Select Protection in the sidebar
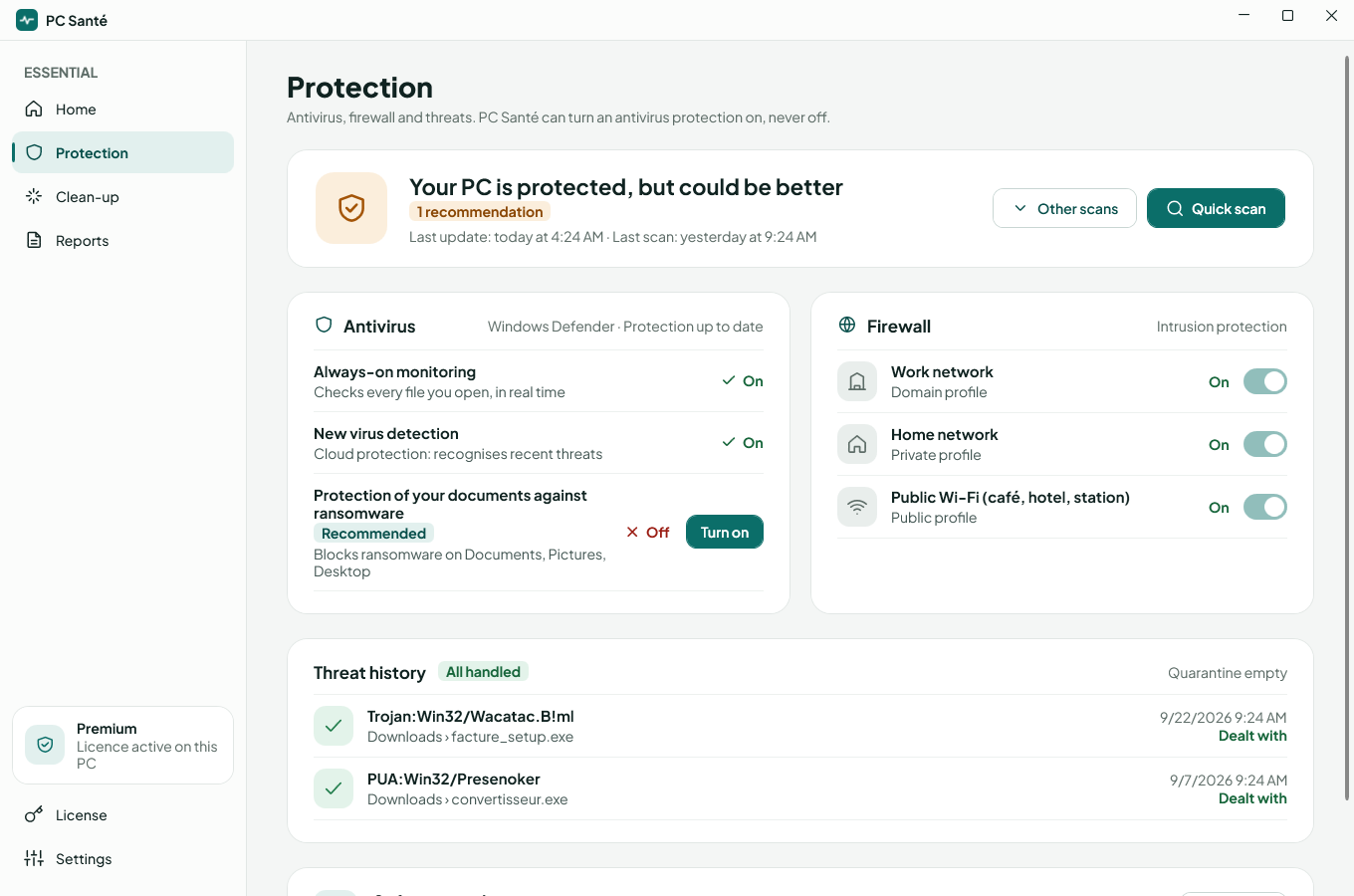The image size is (1354, 896). [123, 152]
